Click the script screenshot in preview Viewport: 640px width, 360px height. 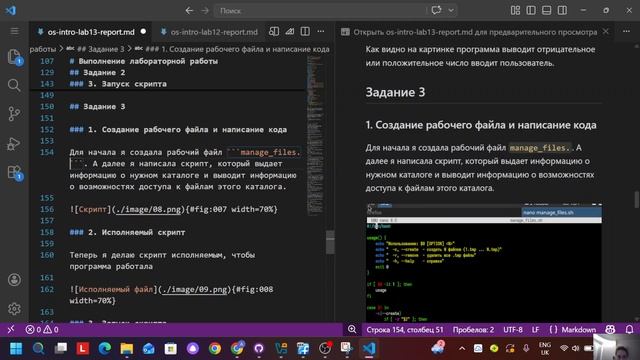pyautogui.click(x=484, y=262)
